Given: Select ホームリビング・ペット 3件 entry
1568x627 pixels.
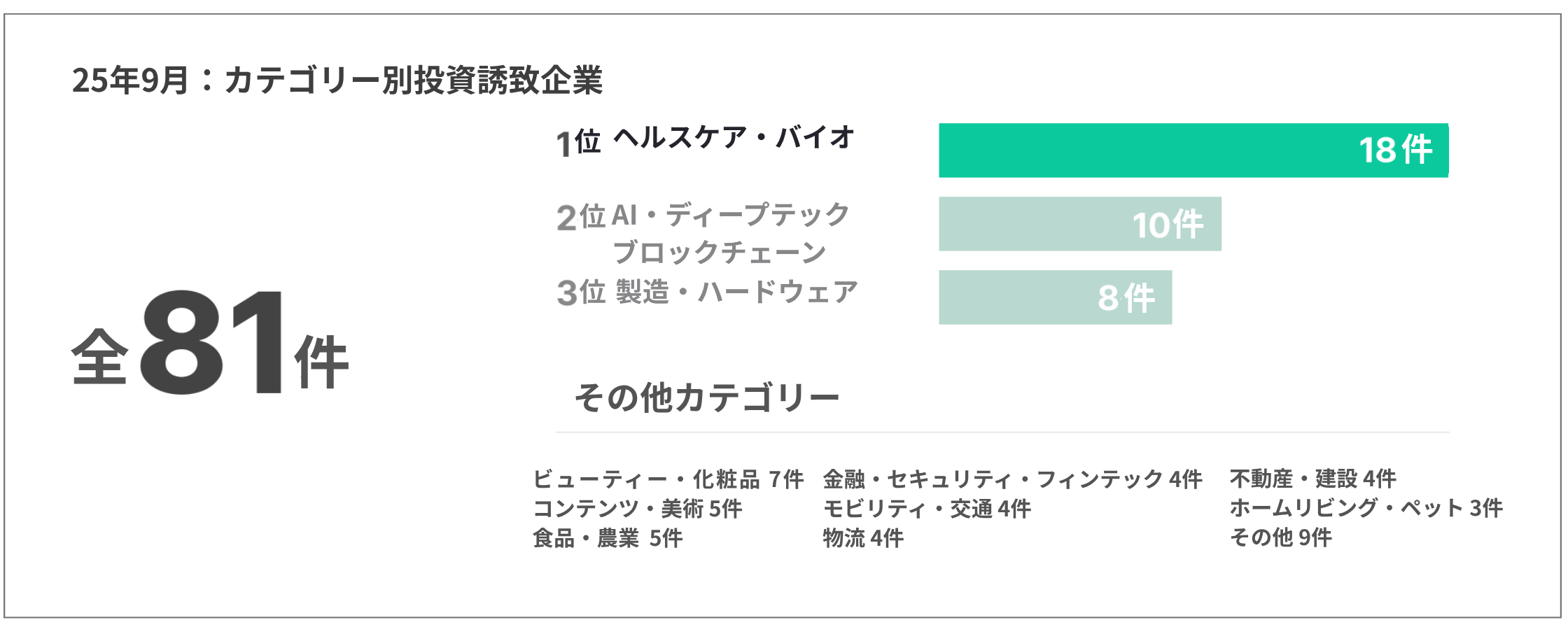Looking at the screenshot, I should [x=1366, y=508].
